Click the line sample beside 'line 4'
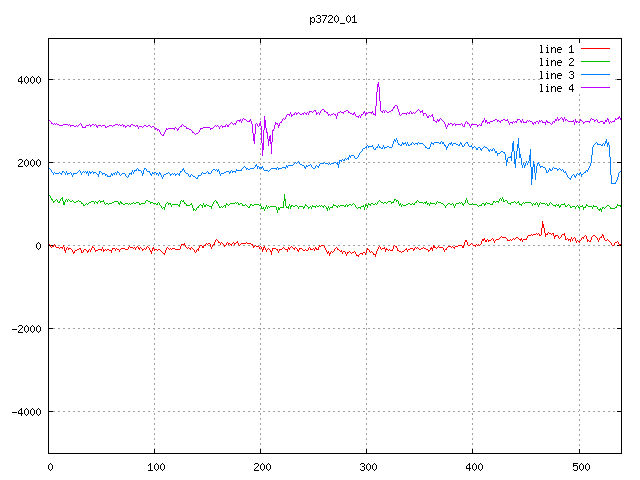The width and height of the screenshot is (640, 480). (596, 88)
